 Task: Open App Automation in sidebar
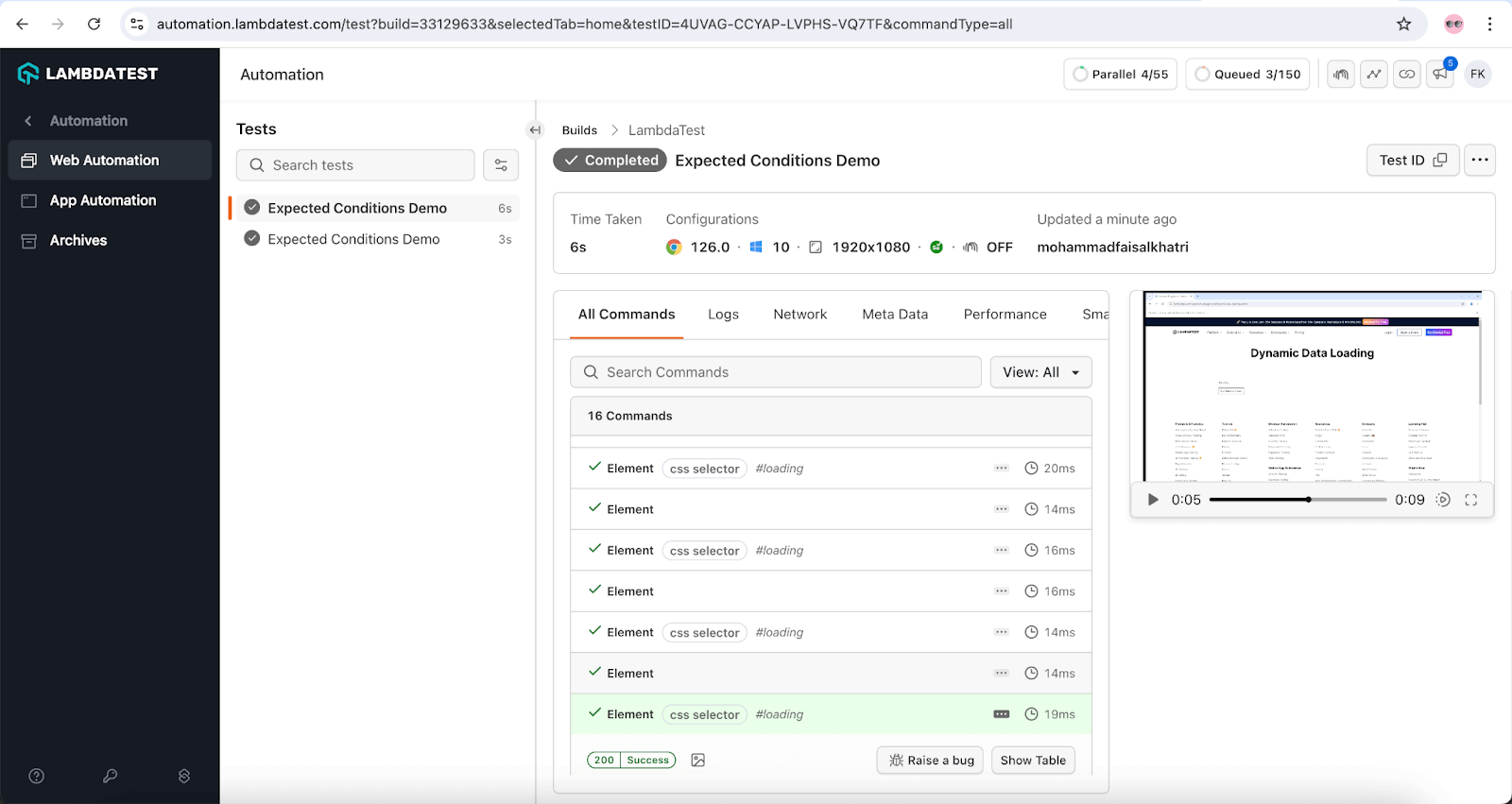click(x=110, y=200)
